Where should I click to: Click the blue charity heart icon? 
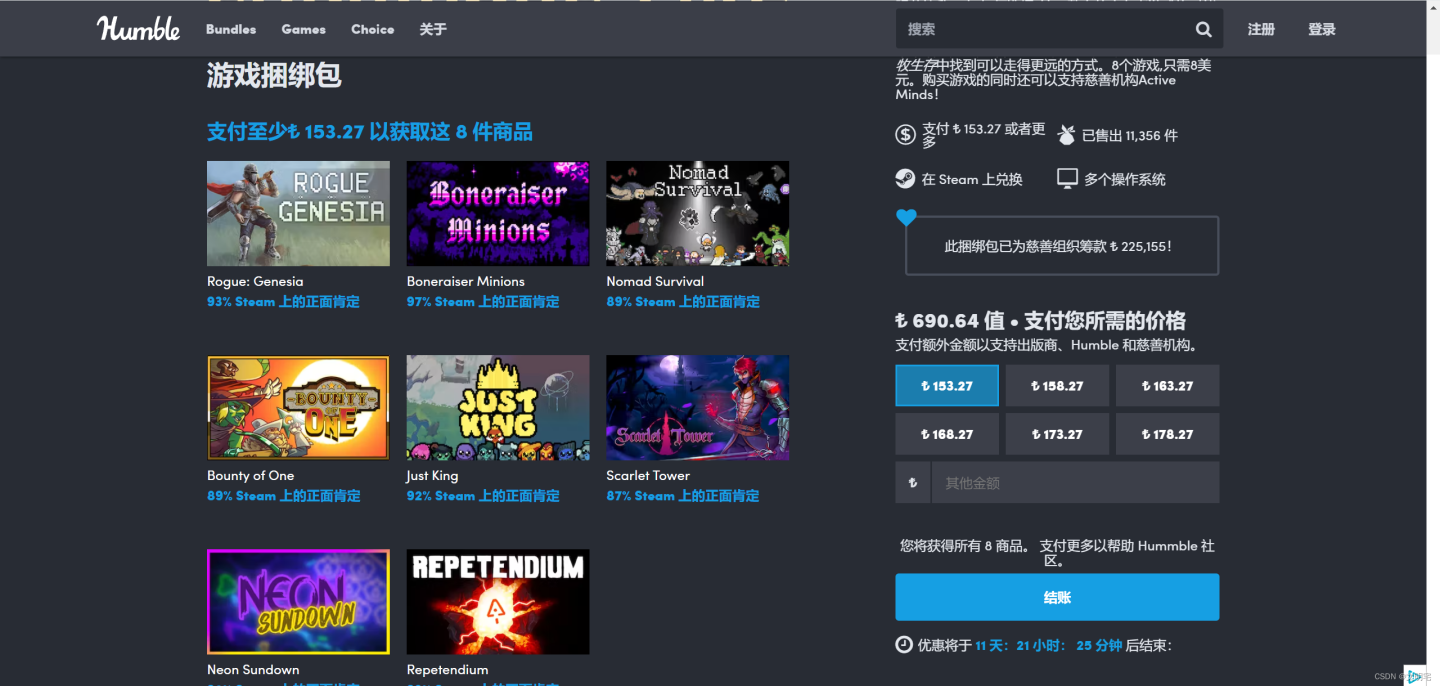click(906, 217)
